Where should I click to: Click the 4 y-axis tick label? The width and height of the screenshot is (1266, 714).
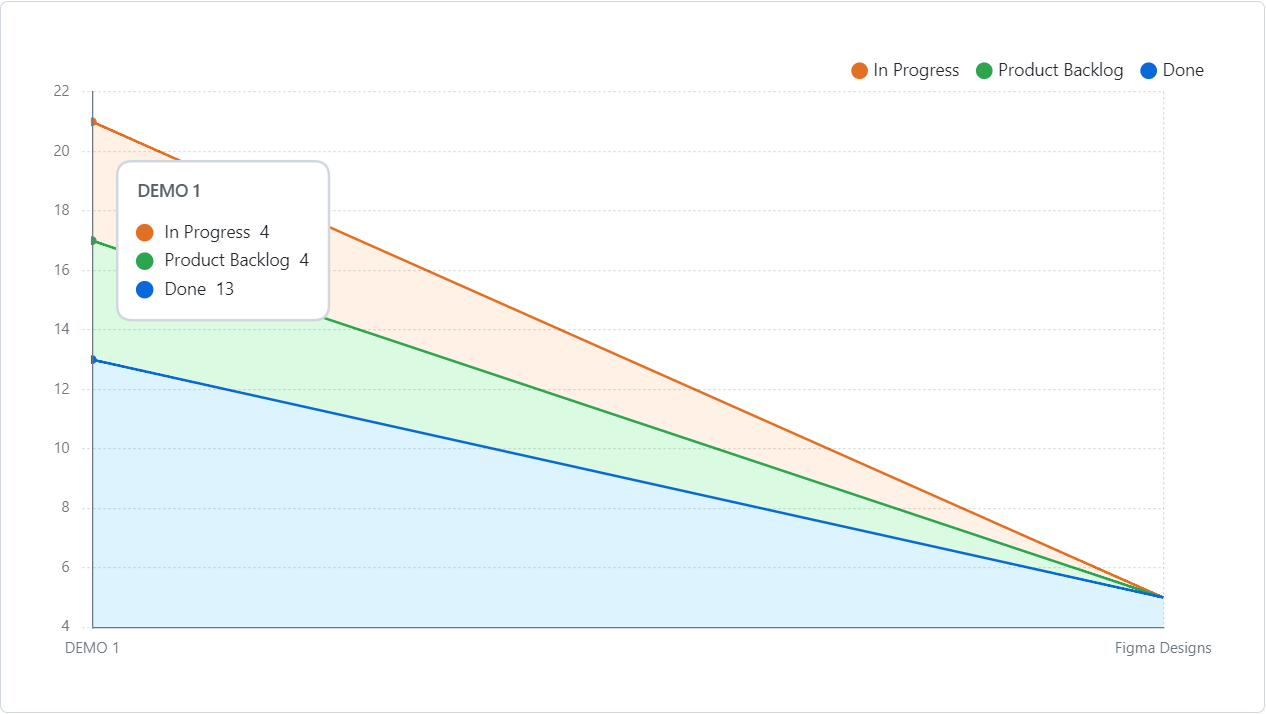66,627
